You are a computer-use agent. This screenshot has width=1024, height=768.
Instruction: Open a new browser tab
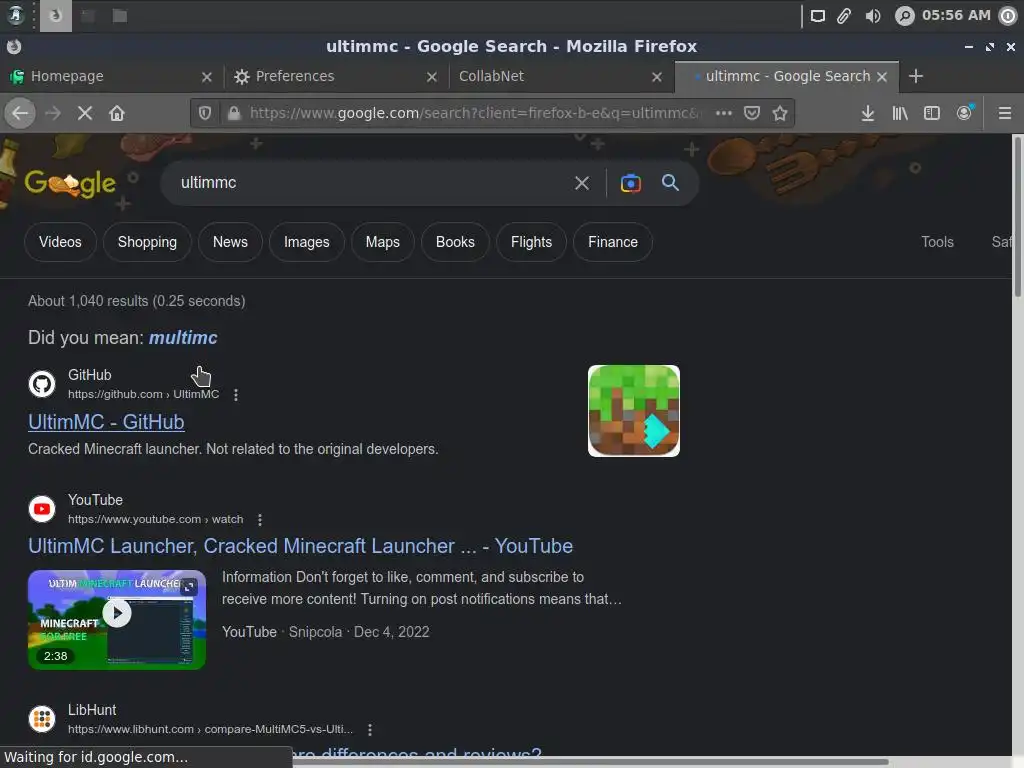click(x=916, y=76)
